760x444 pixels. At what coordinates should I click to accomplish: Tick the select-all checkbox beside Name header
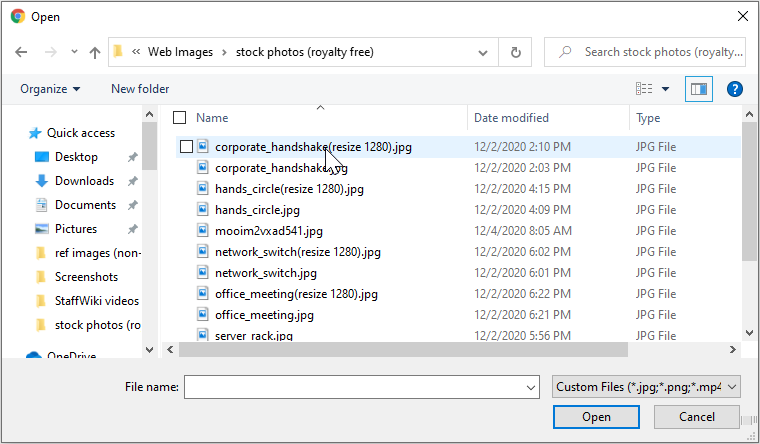tap(180, 118)
